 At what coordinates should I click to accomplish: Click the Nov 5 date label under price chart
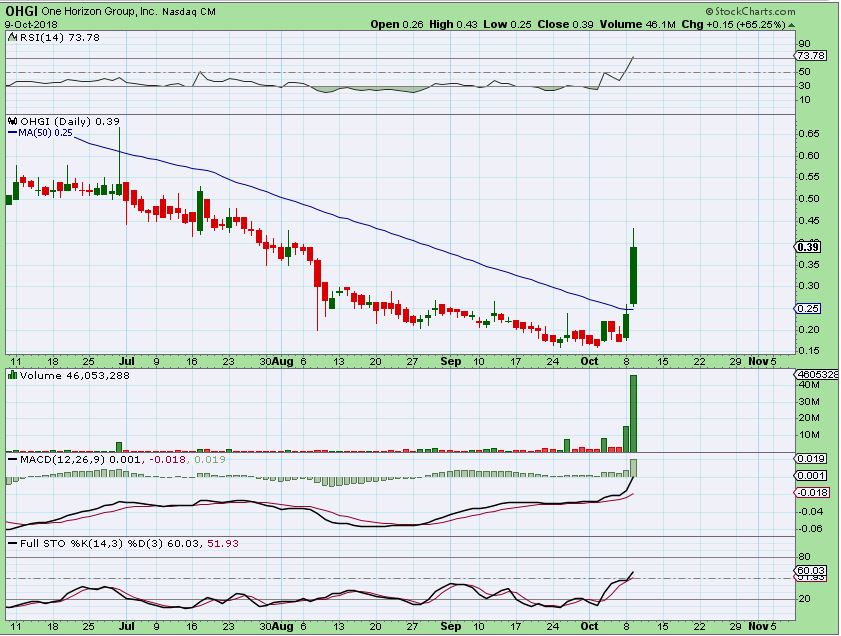762,361
